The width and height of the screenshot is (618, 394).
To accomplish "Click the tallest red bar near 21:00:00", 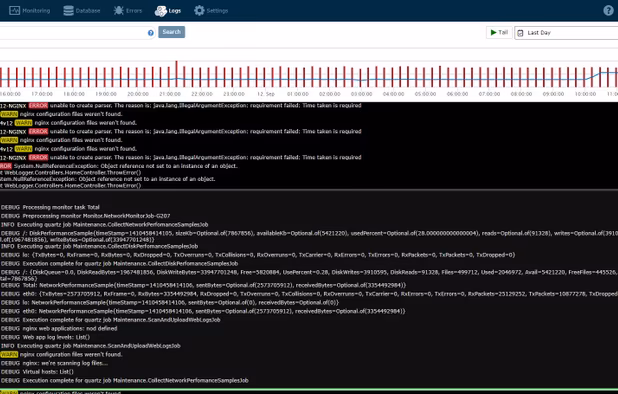I will click(177, 74).
